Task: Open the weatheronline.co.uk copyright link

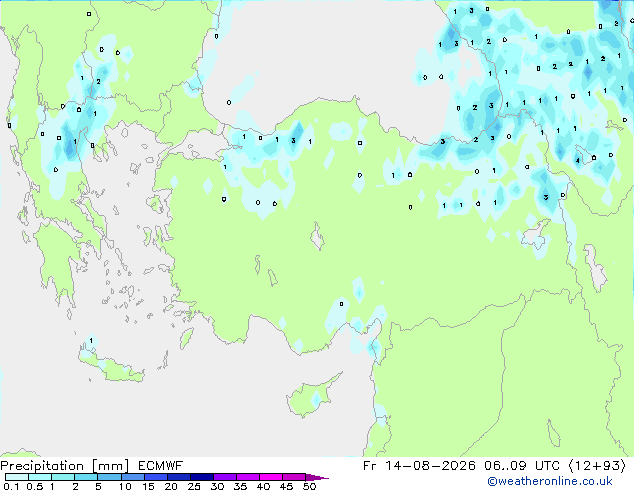Action: click(x=550, y=481)
